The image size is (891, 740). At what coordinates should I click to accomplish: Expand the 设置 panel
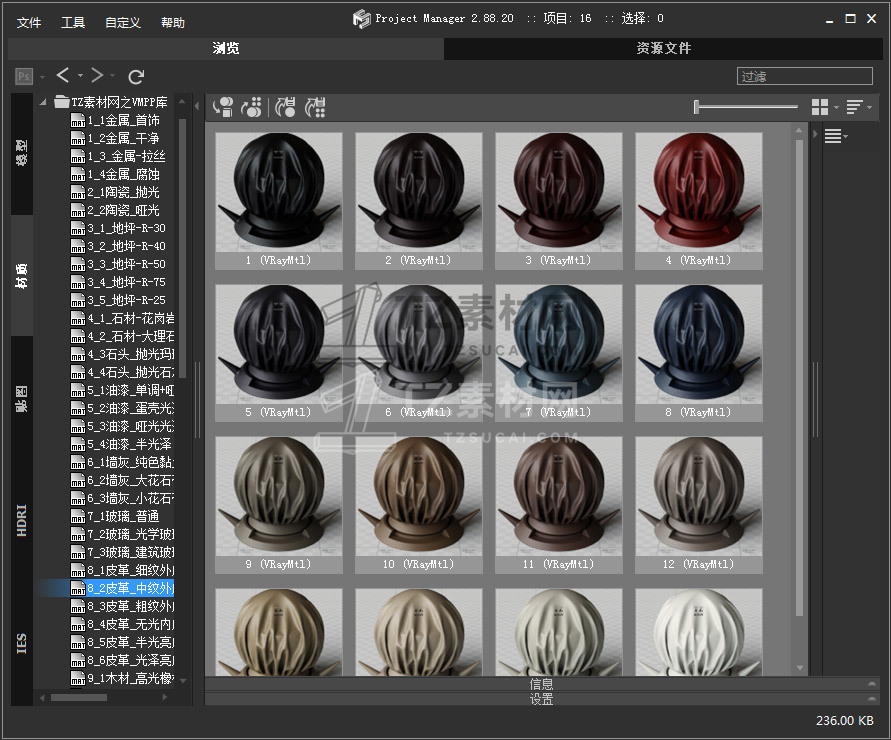(541, 699)
